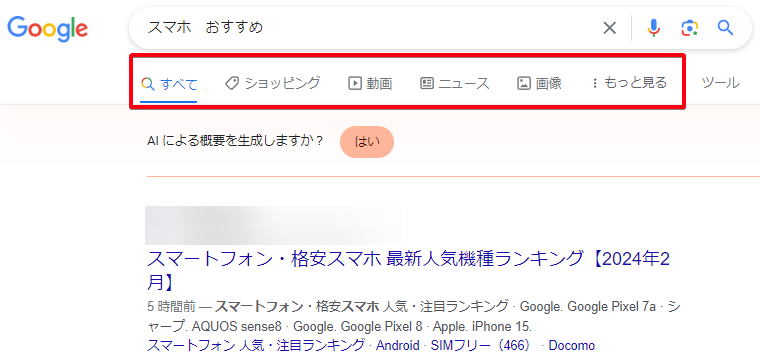Open the スマートフォン 人気・注目ランキング sublink
The width and height of the screenshot is (760, 361).
click(x=255, y=345)
